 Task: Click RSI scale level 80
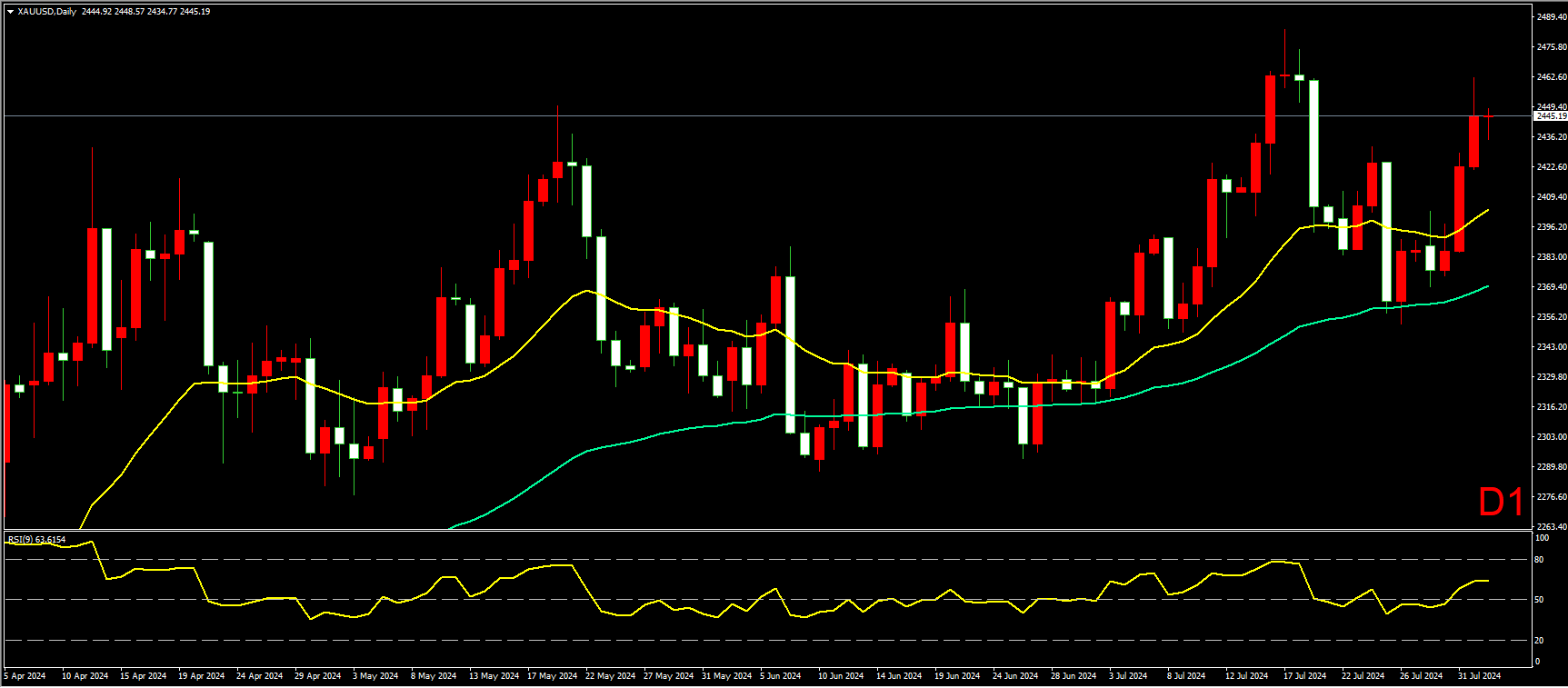pos(1539,560)
